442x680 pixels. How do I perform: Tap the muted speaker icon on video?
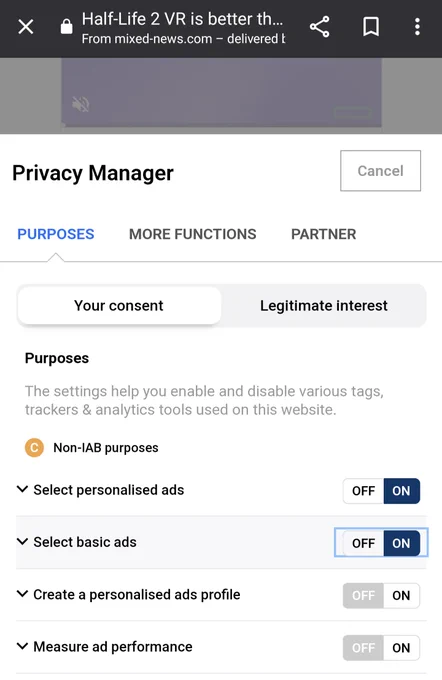81,104
